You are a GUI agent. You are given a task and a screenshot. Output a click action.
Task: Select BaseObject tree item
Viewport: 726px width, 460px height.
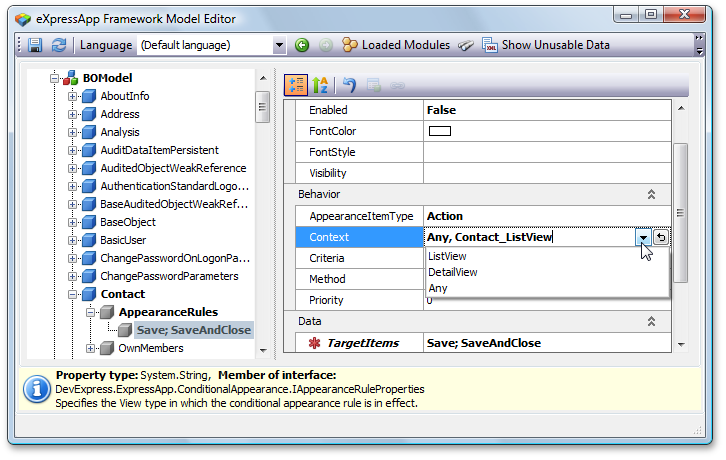(128, 222)
